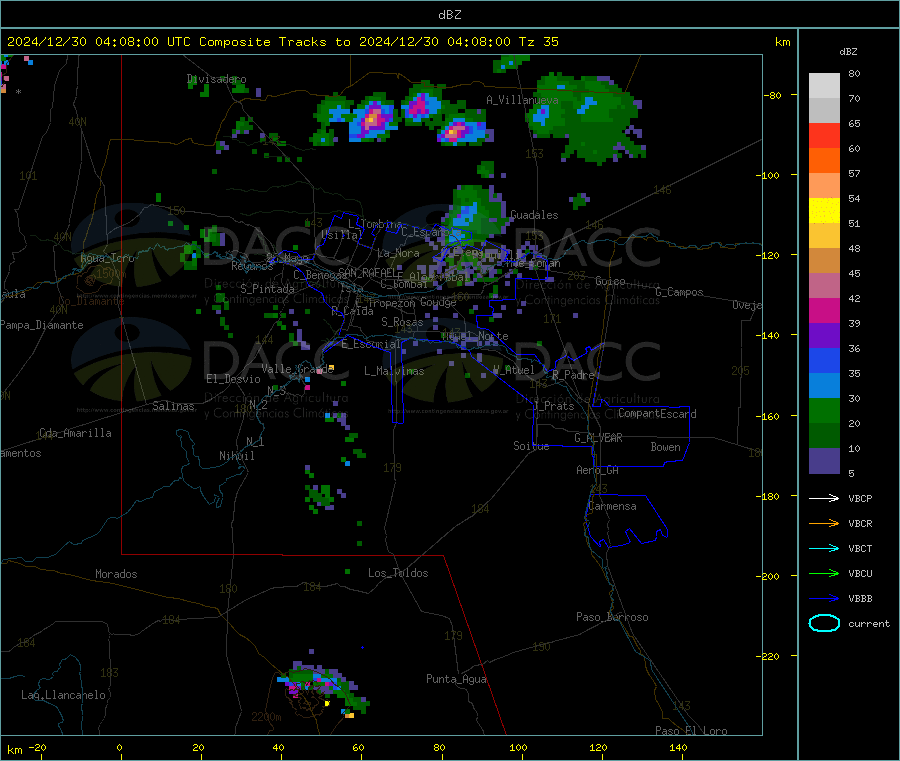The width and height of the screenshot is (900, 761).
Task: Select the light gray 80–70 dBZ swatch
Action: [x=824, y=86]
